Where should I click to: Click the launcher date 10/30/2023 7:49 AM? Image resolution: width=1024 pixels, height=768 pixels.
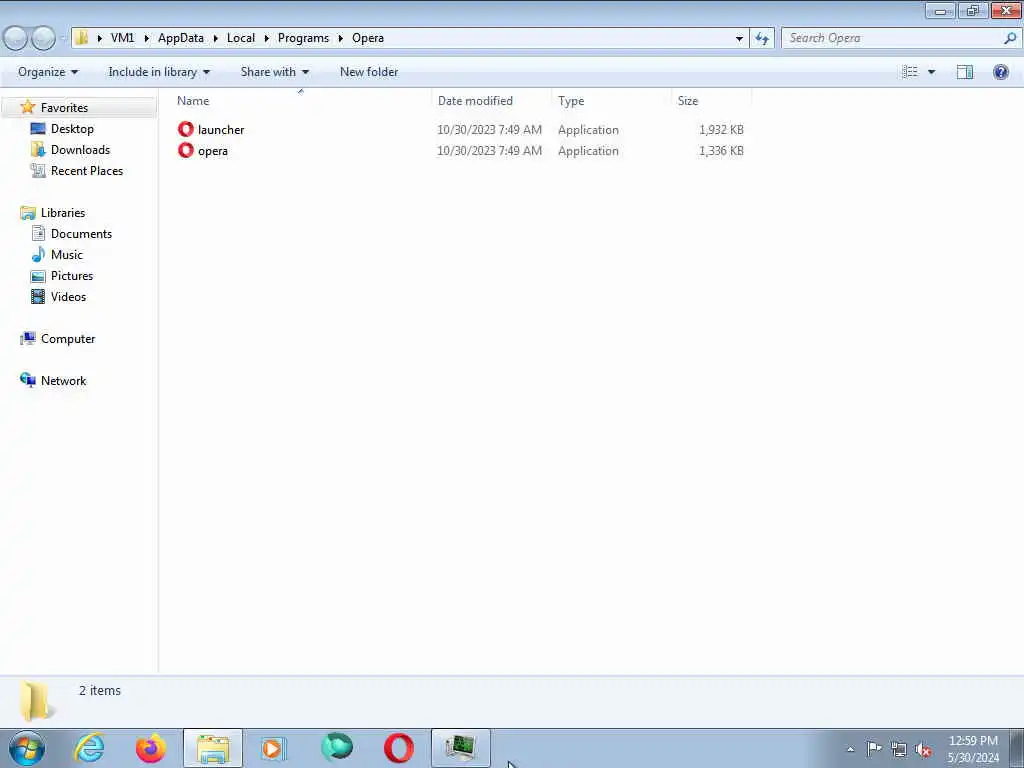point(489,130)
